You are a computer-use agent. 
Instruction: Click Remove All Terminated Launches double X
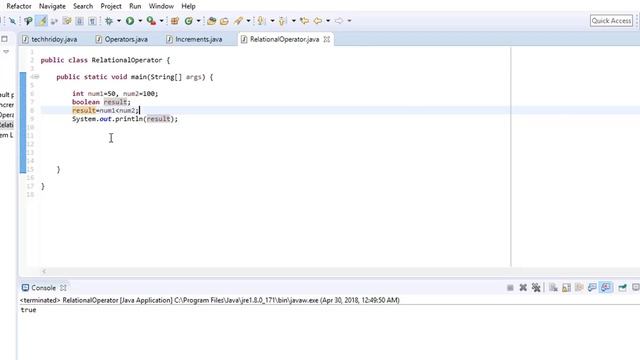536,288
